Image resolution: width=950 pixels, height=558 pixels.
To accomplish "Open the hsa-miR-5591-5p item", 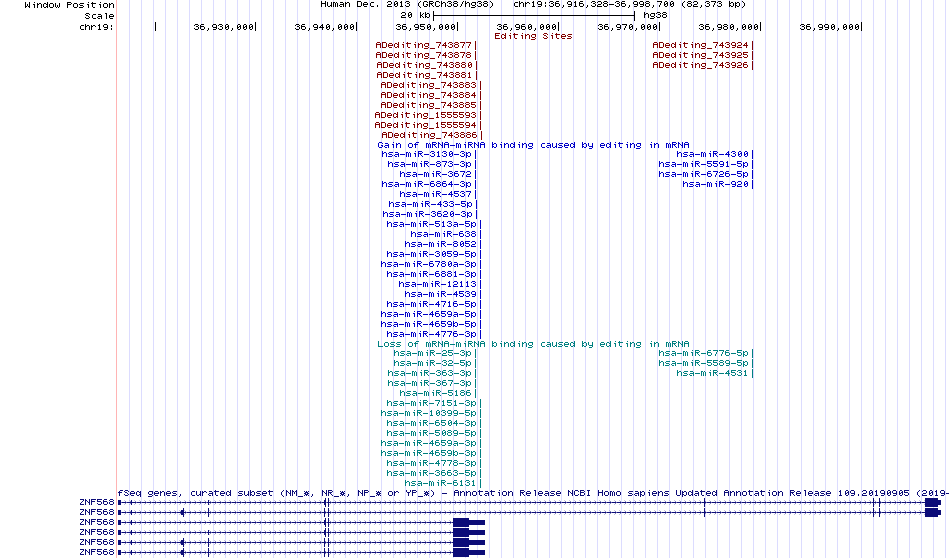I will [x=703, y=164].
